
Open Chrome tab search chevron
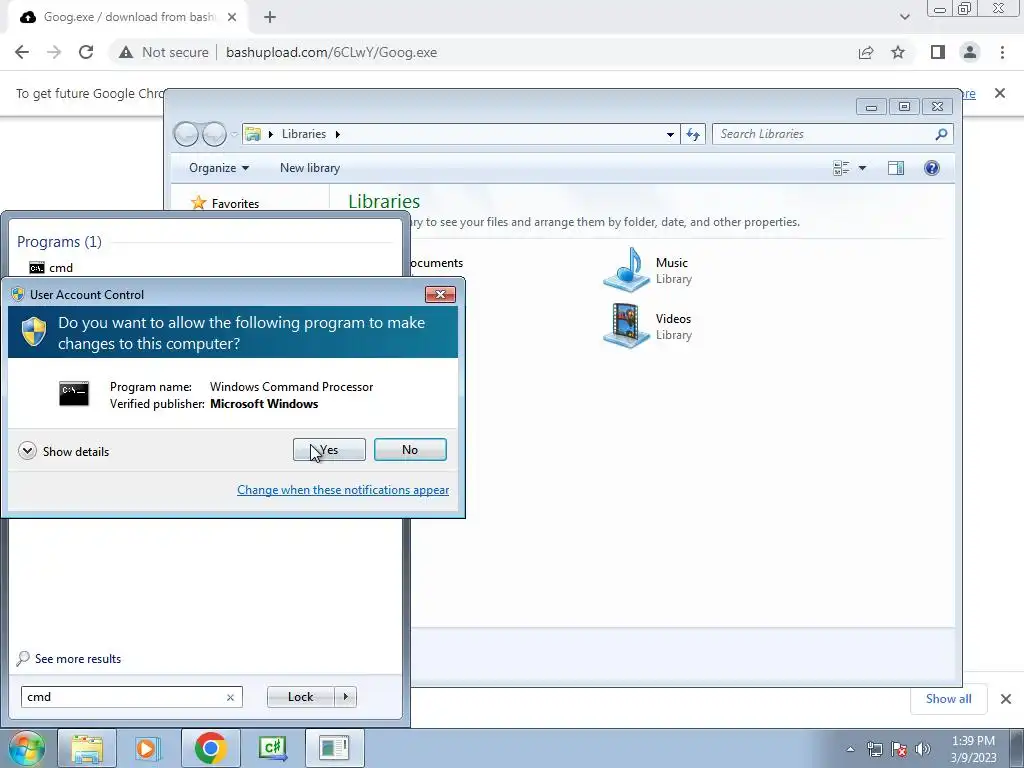[x=904, y=17]
